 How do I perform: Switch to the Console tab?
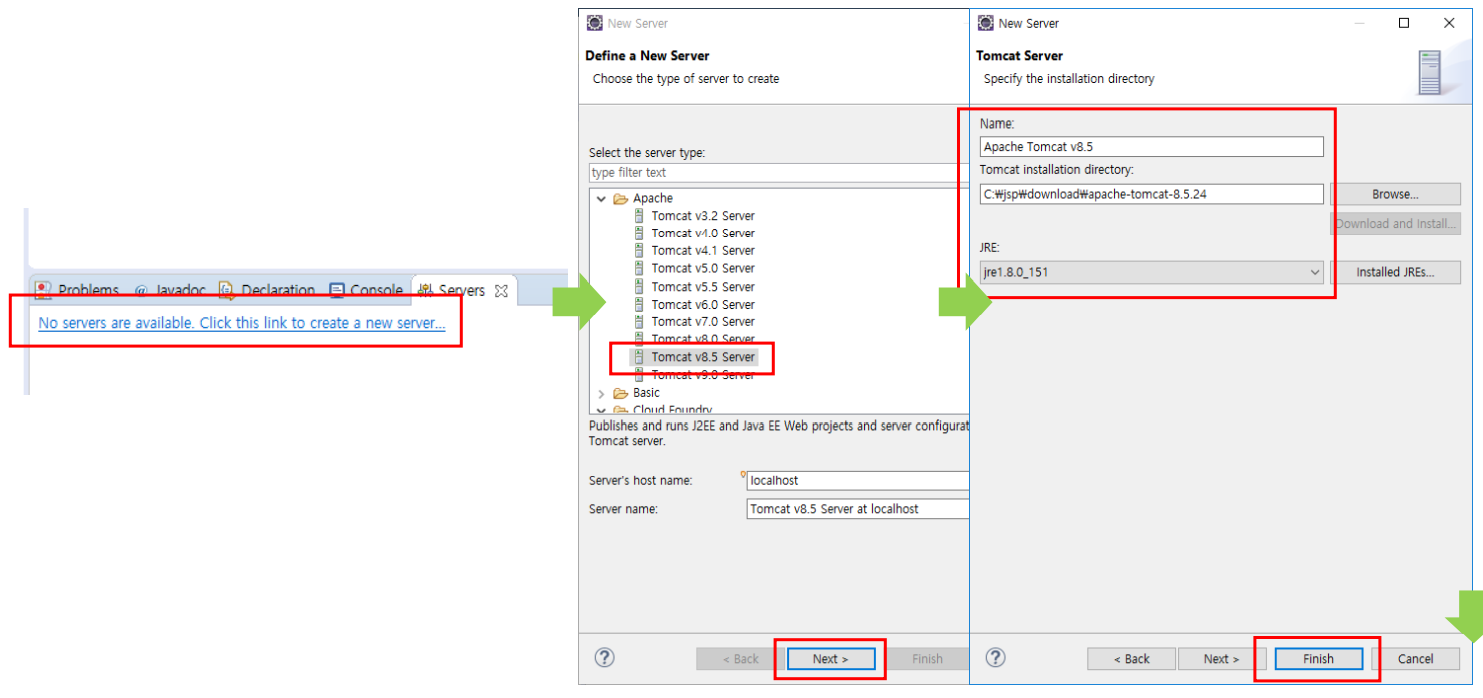point(366,290)
